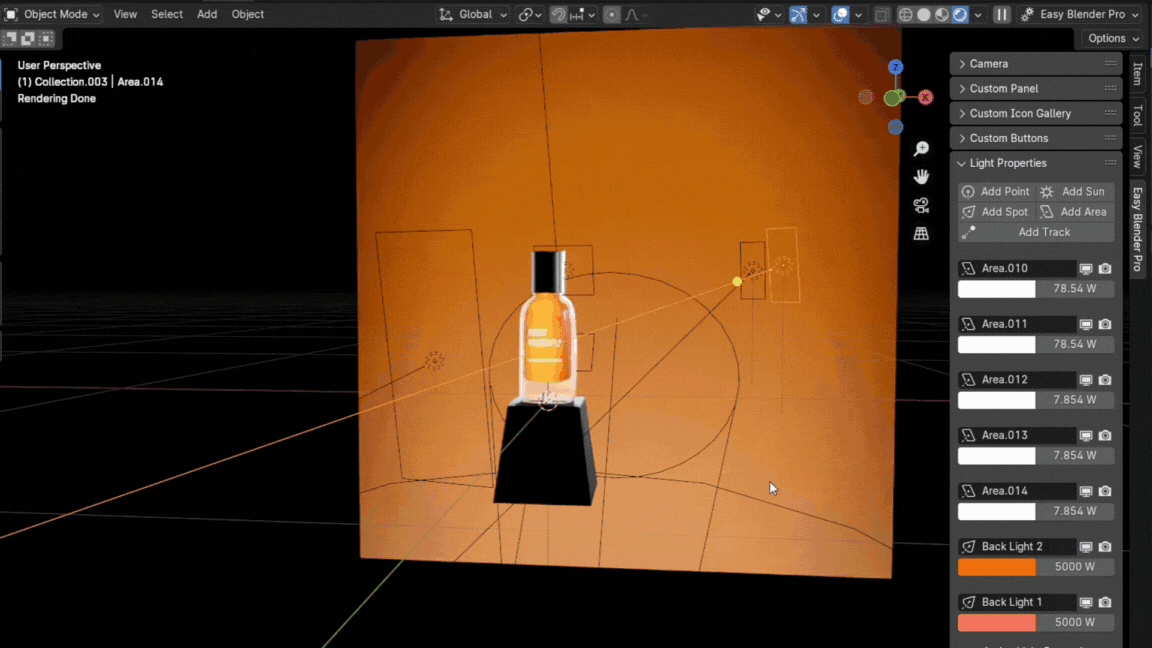Viewport: 1152px width, 648px height.
Task: Toggle viewport visibility for Area.010
Action: click(x=1085, y=268)
